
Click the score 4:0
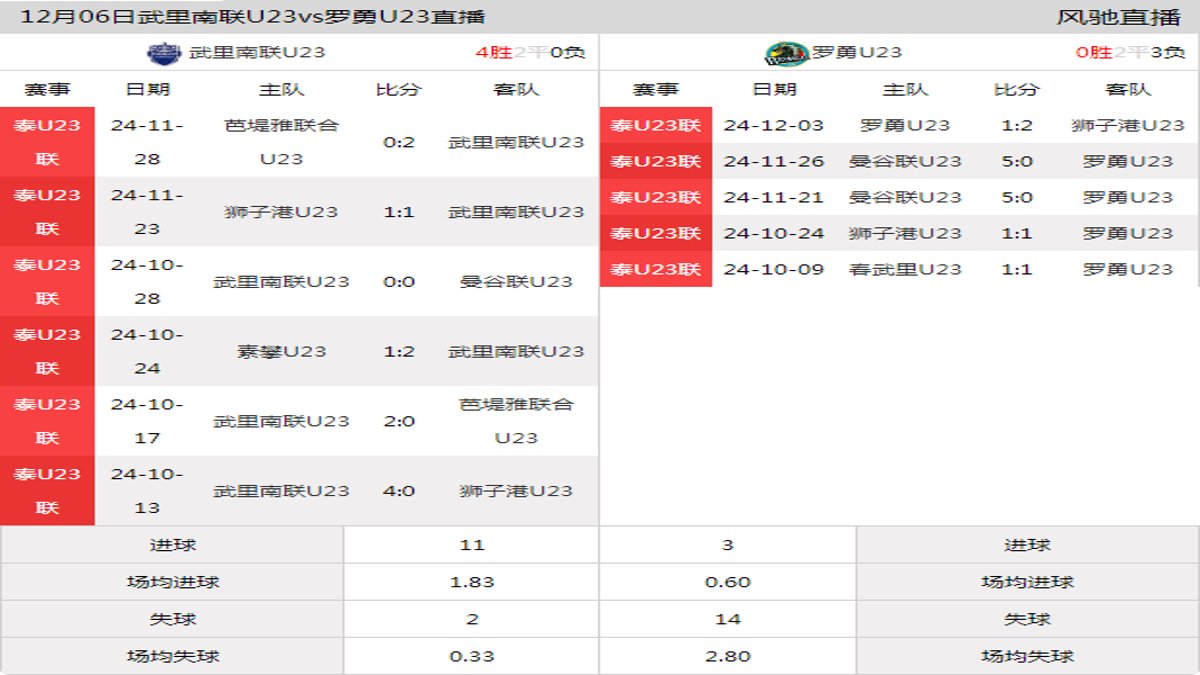pos(399,491)
